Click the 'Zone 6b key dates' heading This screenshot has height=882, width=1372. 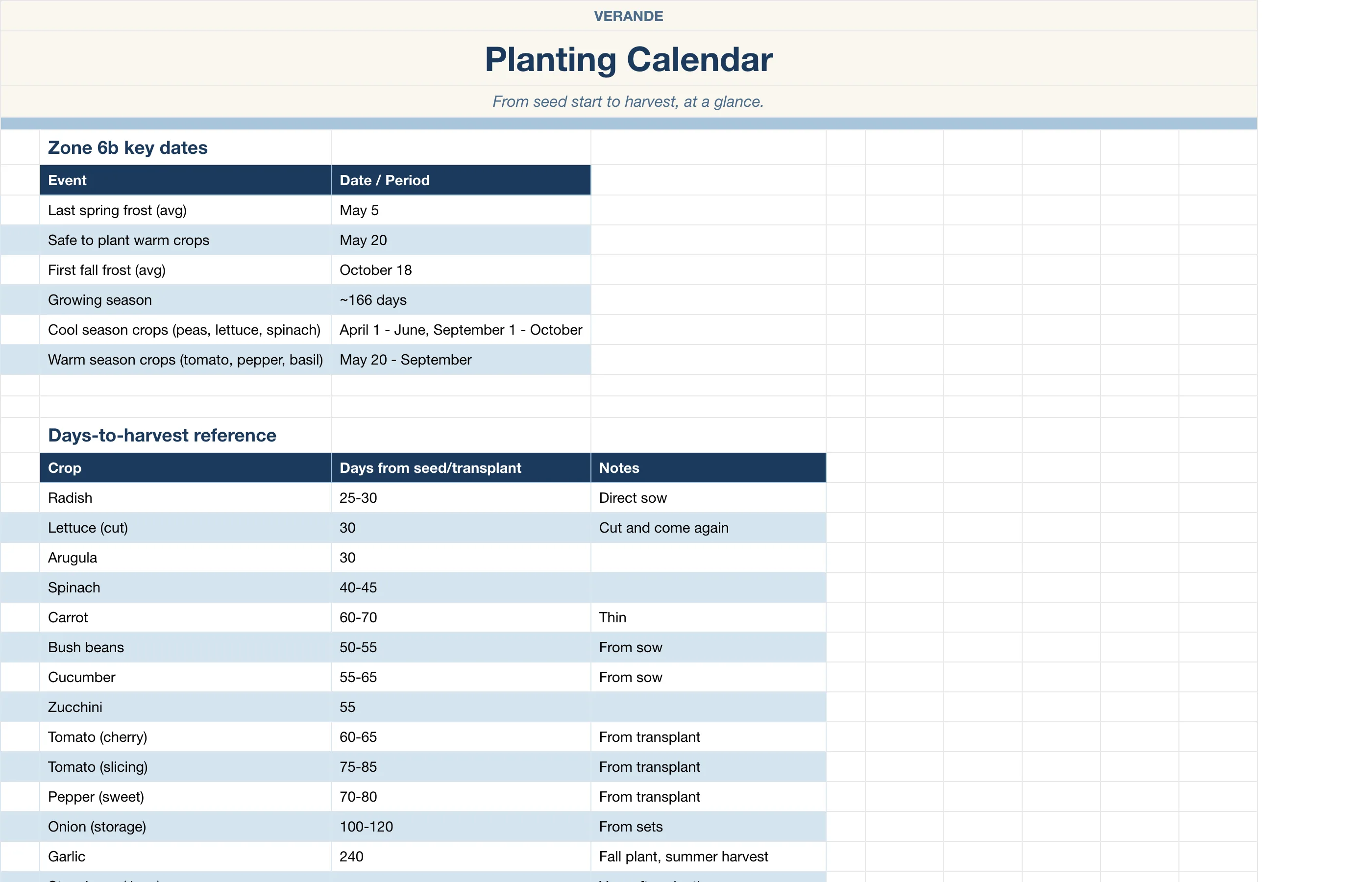[x=185, y=148]
